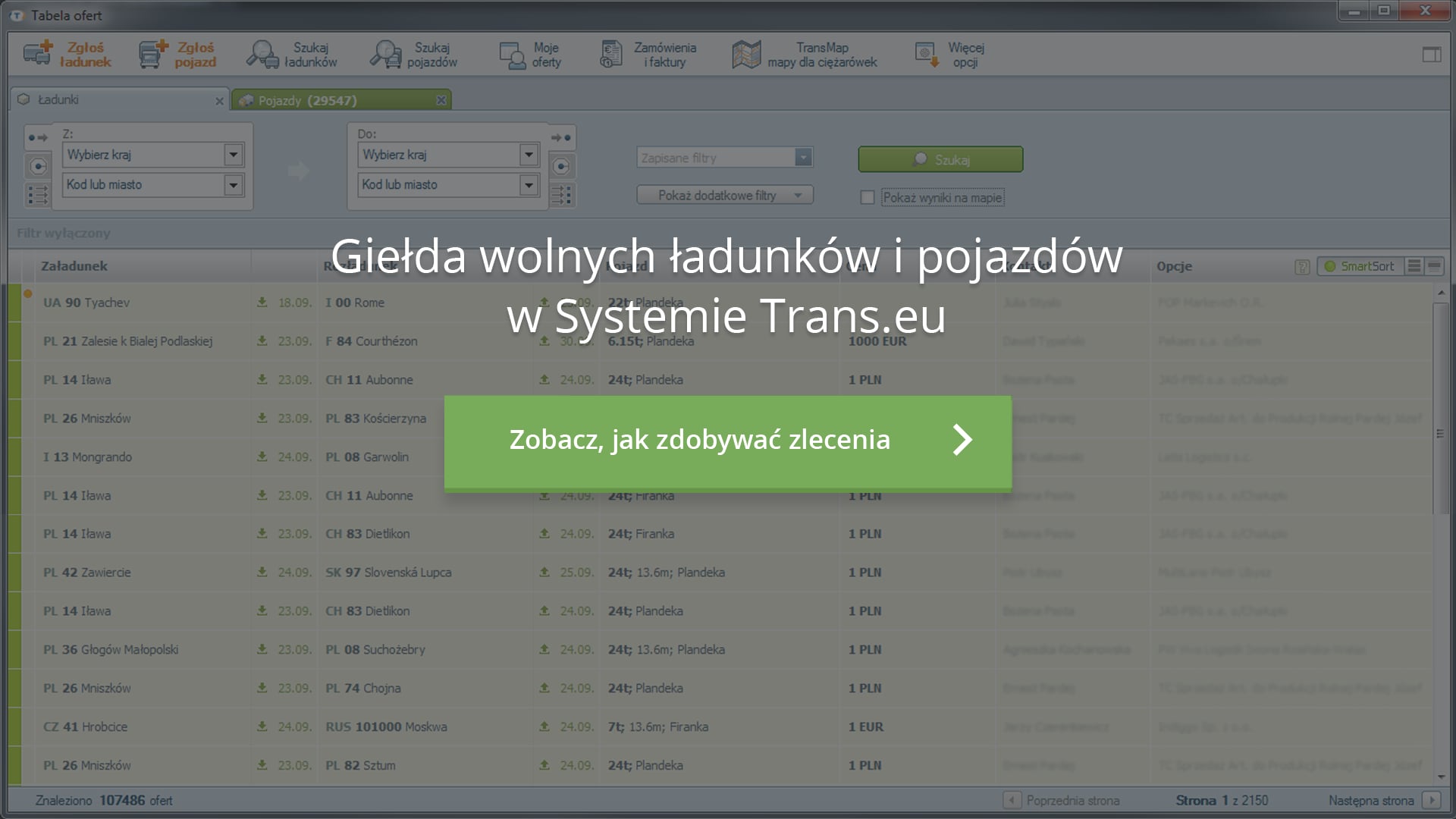Open Szukaj ładunków search icon

262,55
